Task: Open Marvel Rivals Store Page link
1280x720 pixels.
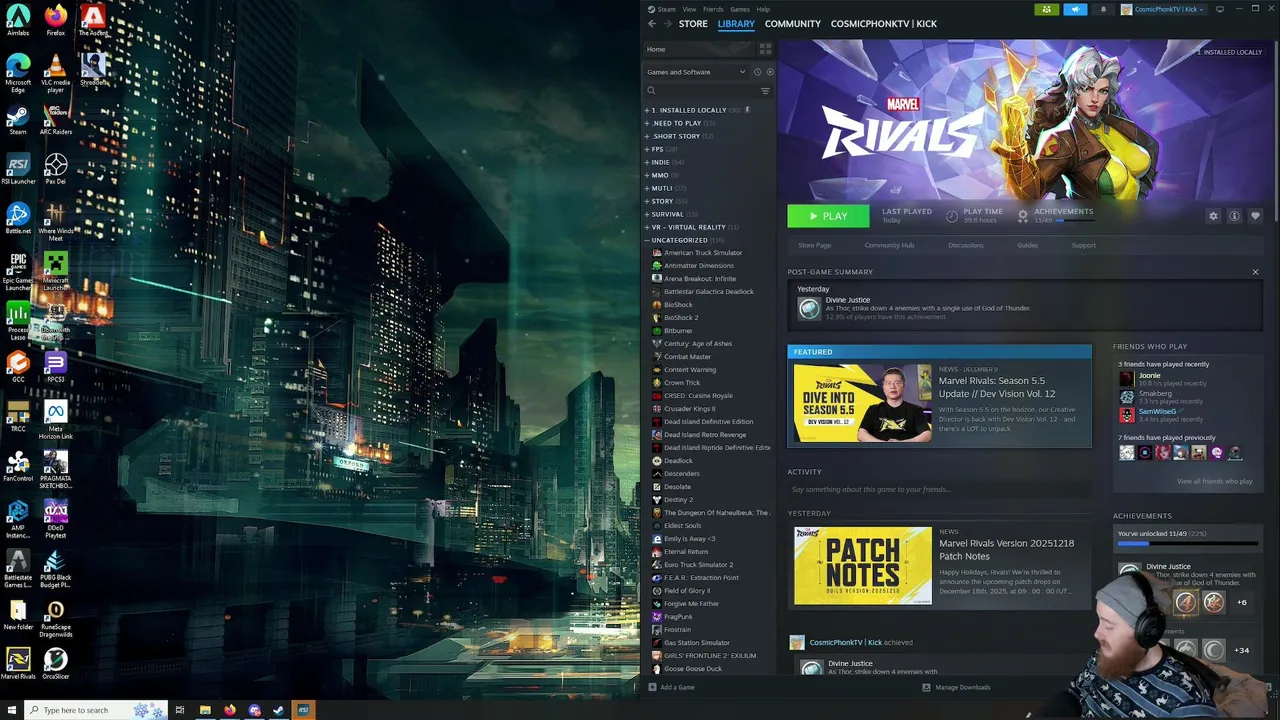Action: (x=815, y=245)
